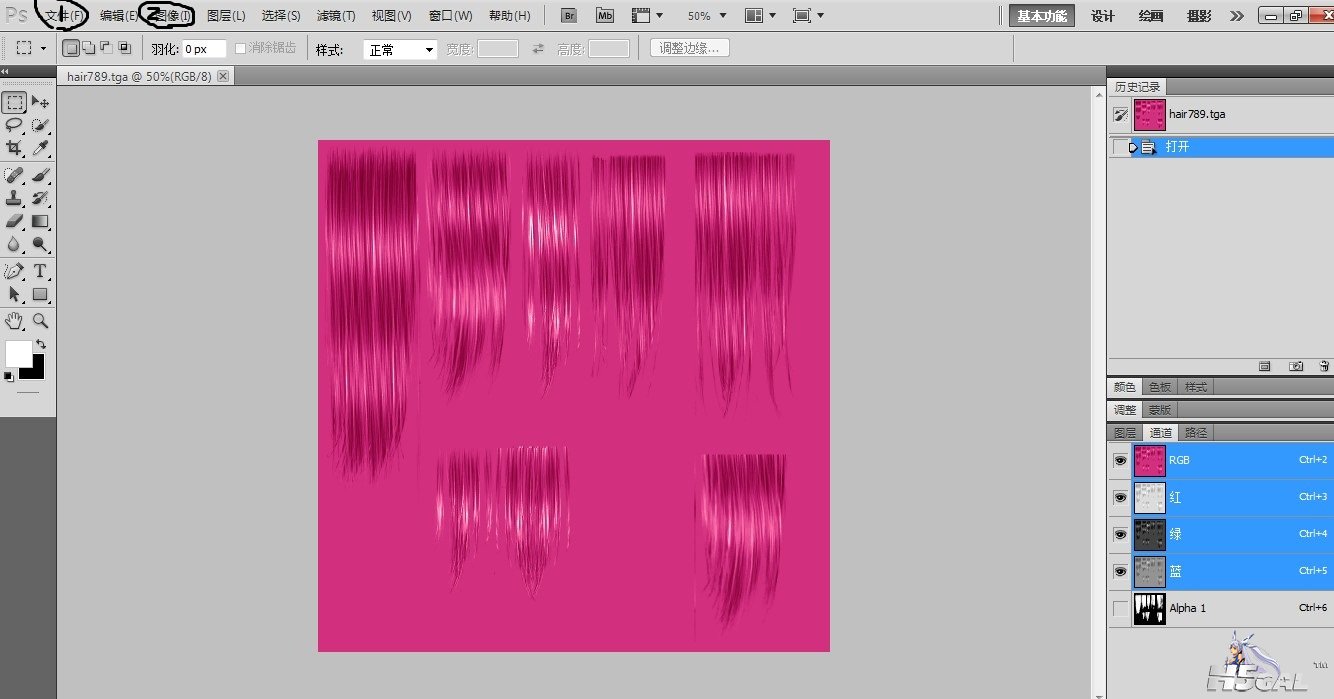
Task: Click the 调整边缘... button
Action: [x=689, y=48]
